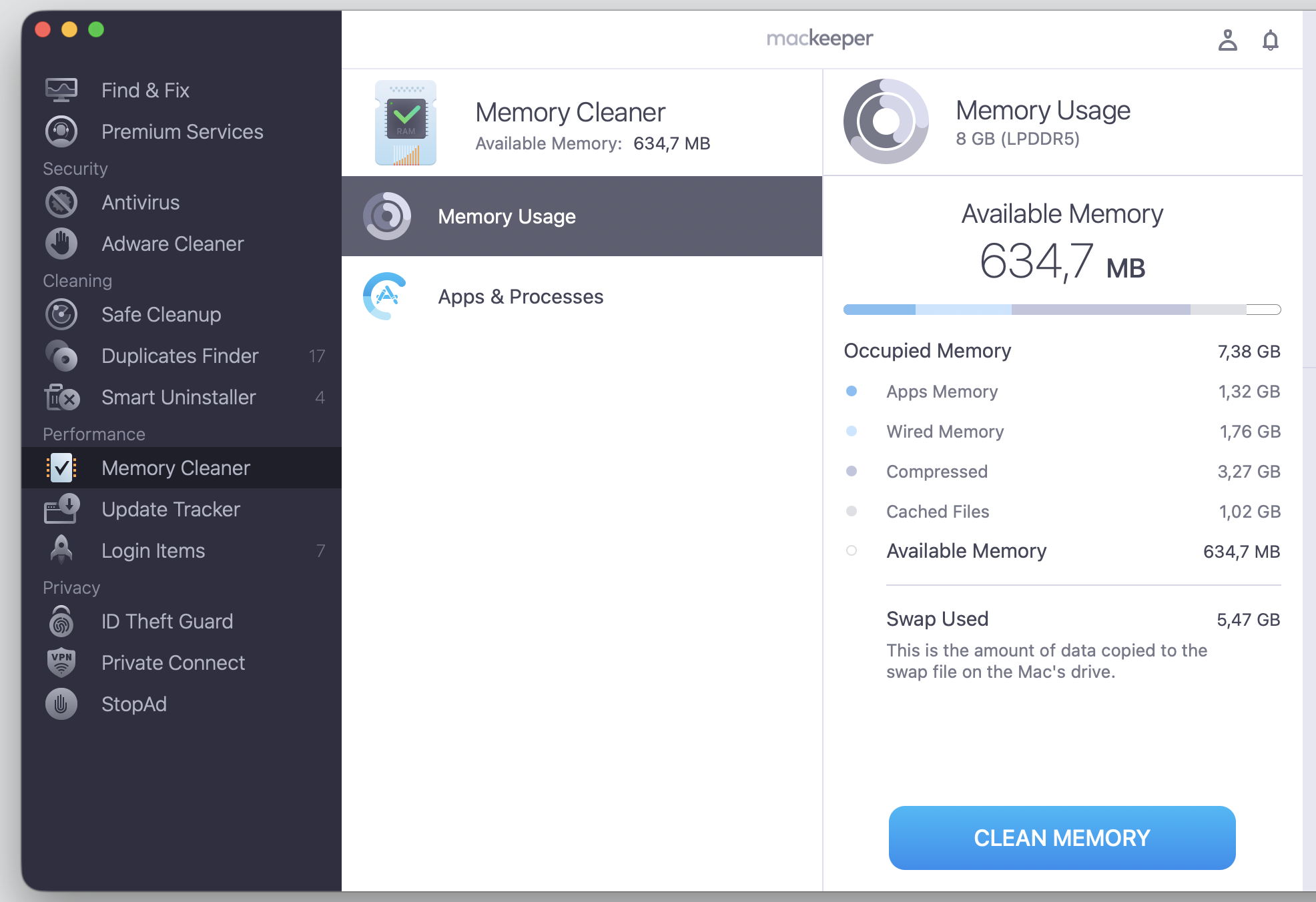
Task: Click the 8 GB (LPDDR5) label
Action: (x=1017, y=139)
